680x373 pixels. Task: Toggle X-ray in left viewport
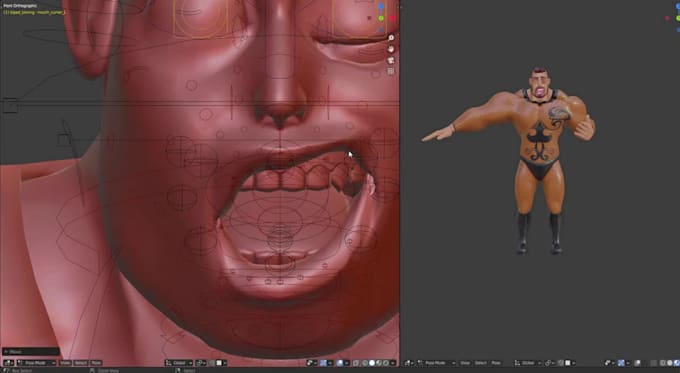click(356, 363)
